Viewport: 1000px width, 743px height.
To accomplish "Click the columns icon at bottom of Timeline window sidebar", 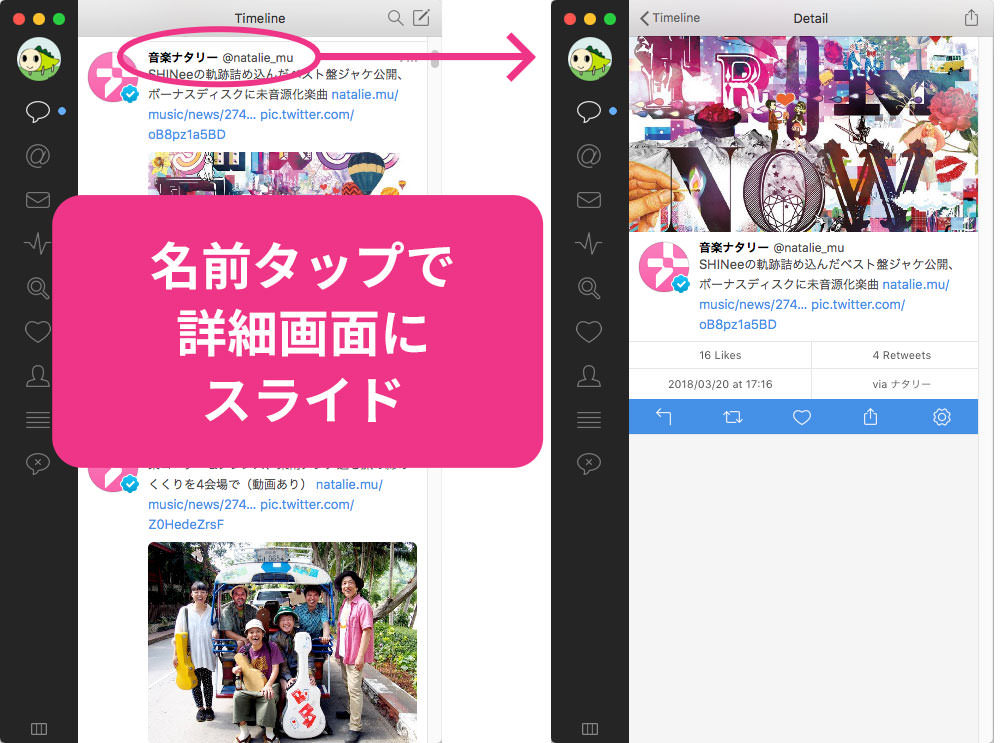I will point(39,728).
